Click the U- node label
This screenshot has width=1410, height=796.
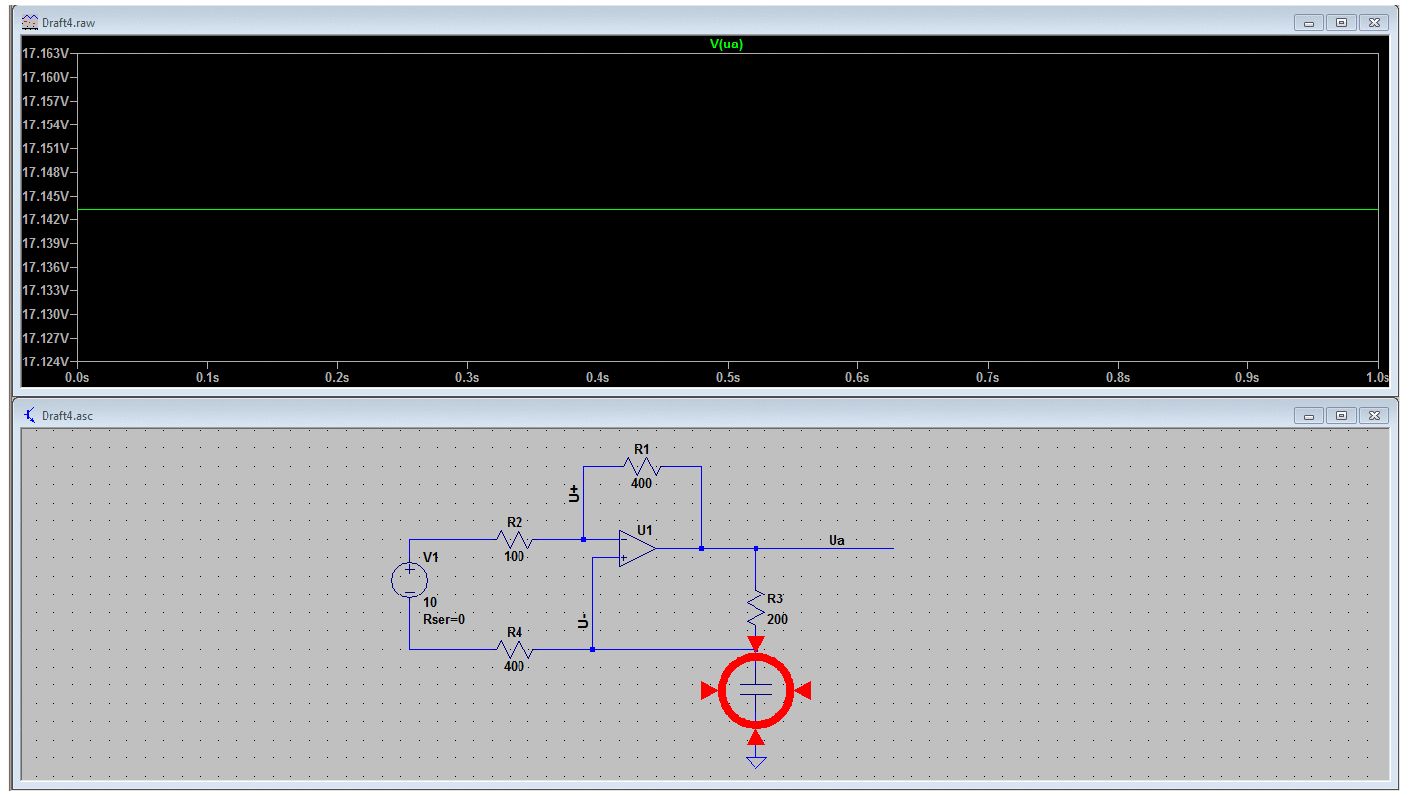pos(583,623)
